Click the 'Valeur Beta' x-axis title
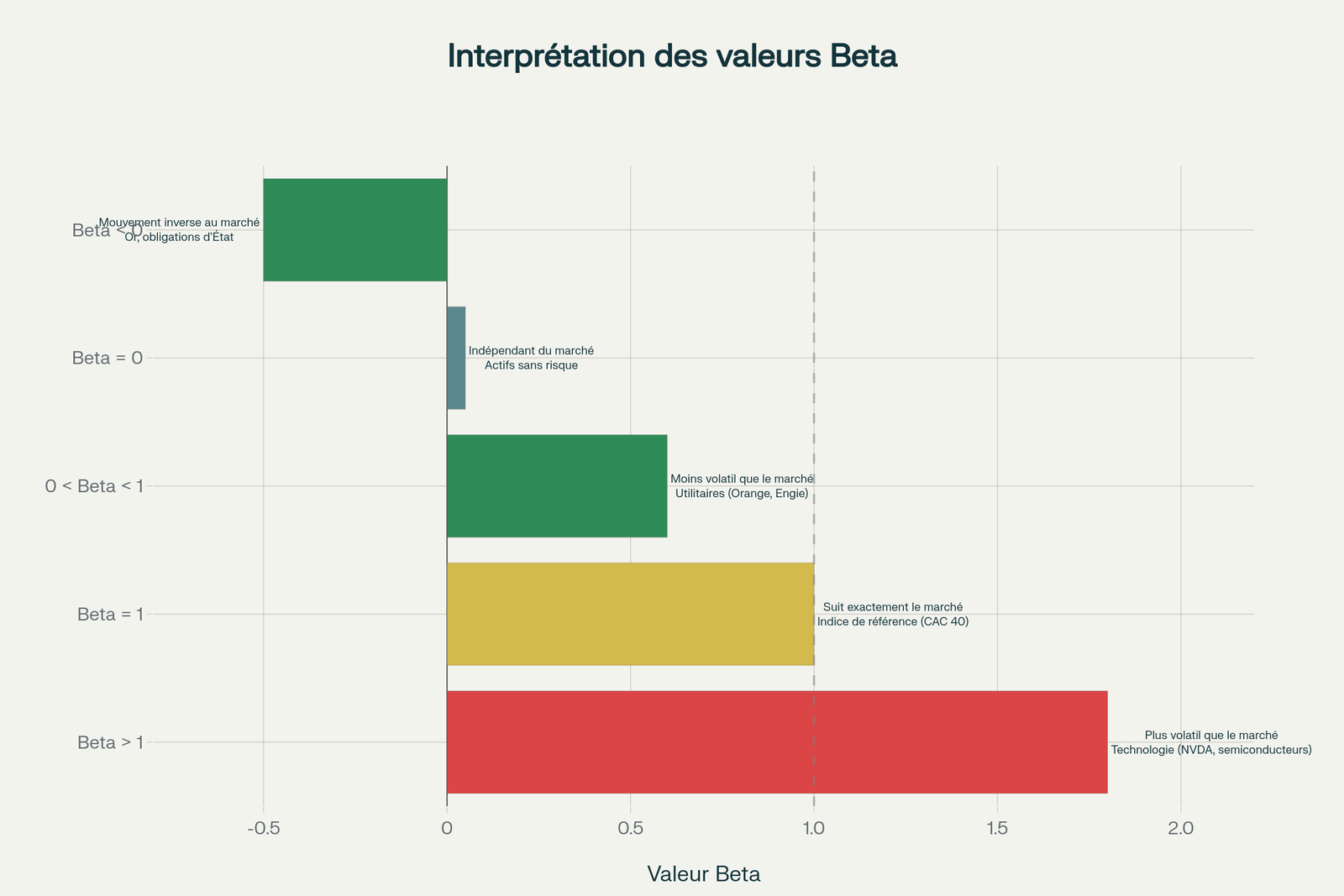Screen dimensions: 1344x896 (x=704, y=874)
